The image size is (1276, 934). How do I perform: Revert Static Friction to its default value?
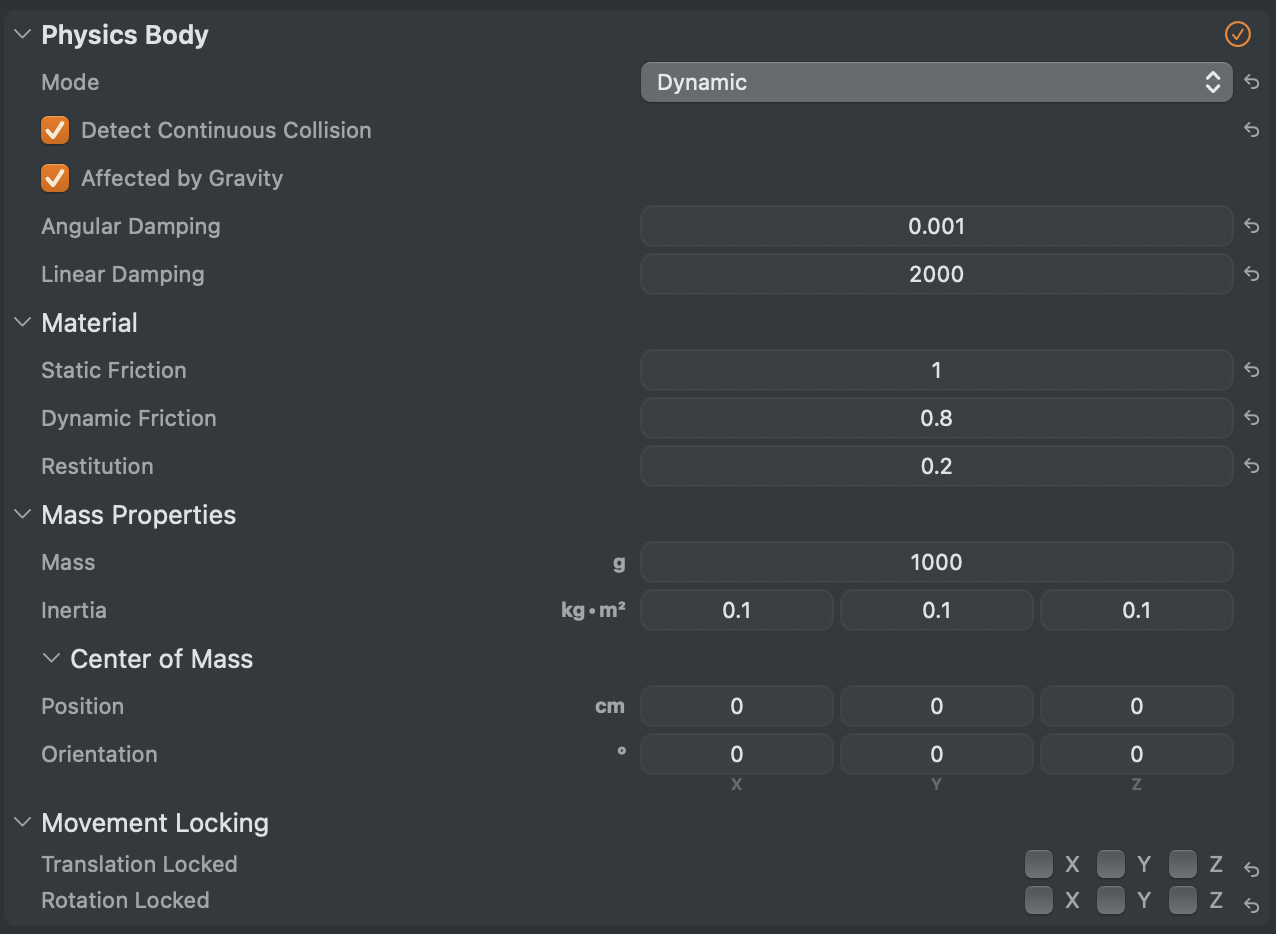click(1251, 370)
